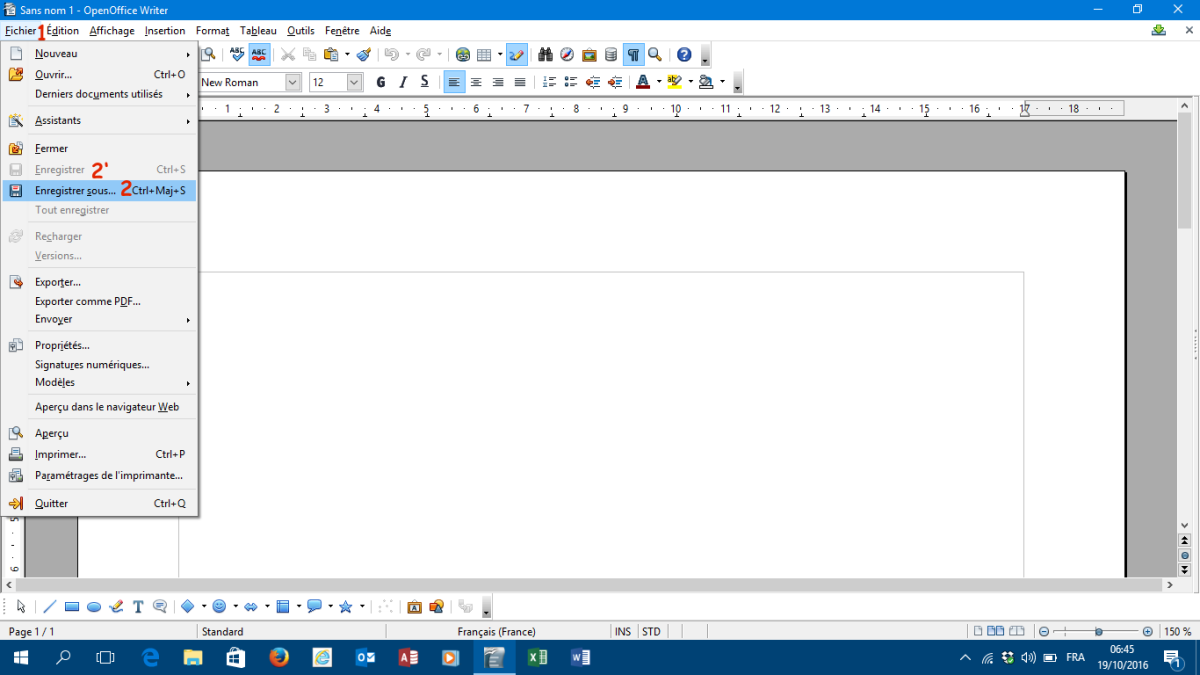Click the Paste clipboard icon

coord(330,55)
